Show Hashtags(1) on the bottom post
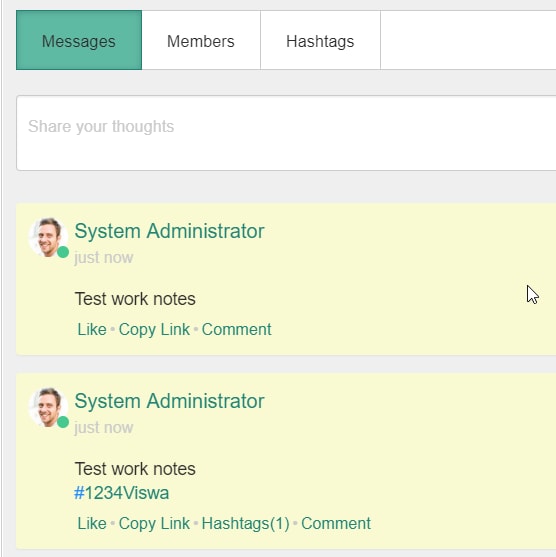Image resolution: width=556 pixels, height=557 pixels. coord(245,523)
